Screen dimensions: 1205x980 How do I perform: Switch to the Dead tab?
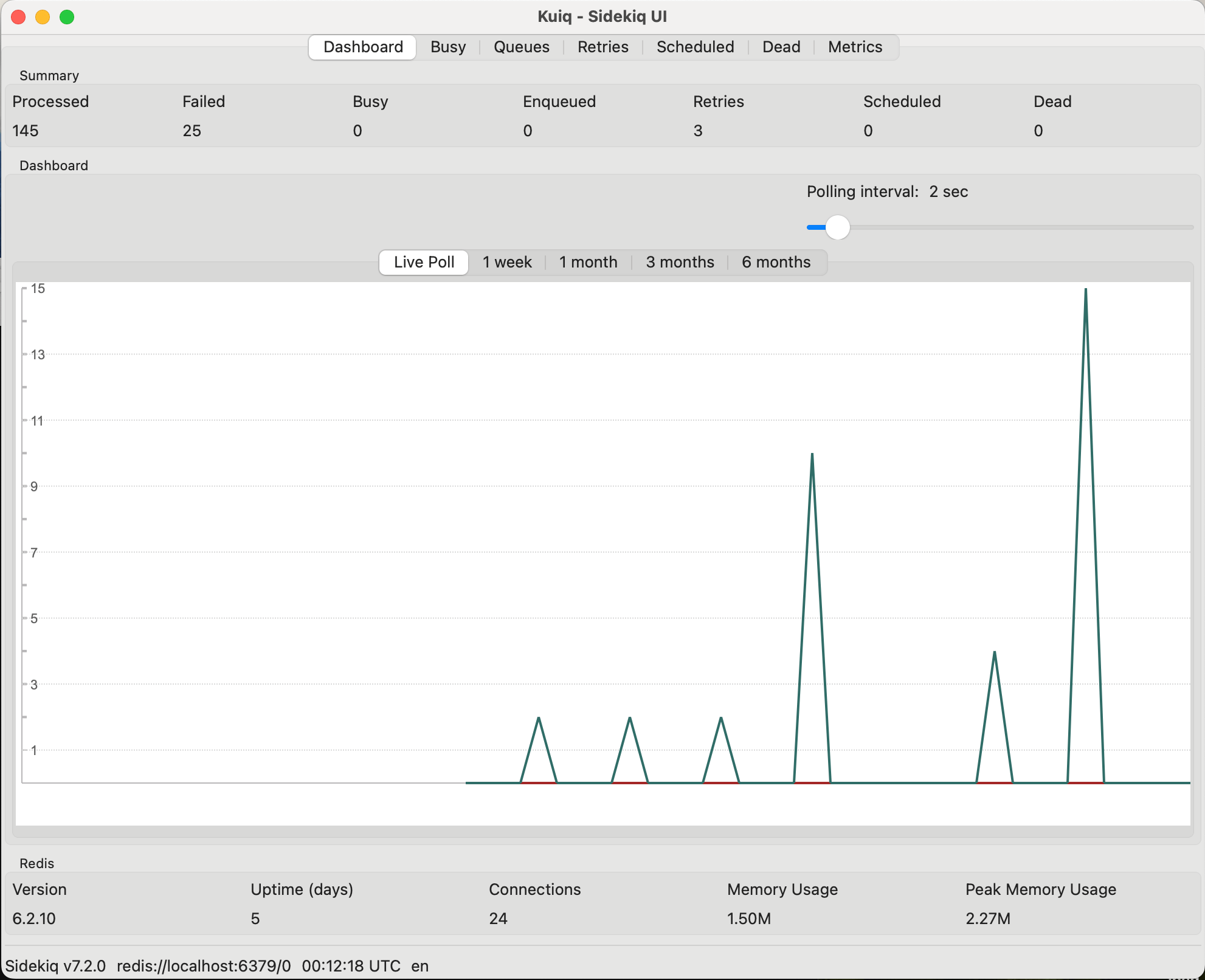(781, 47)
